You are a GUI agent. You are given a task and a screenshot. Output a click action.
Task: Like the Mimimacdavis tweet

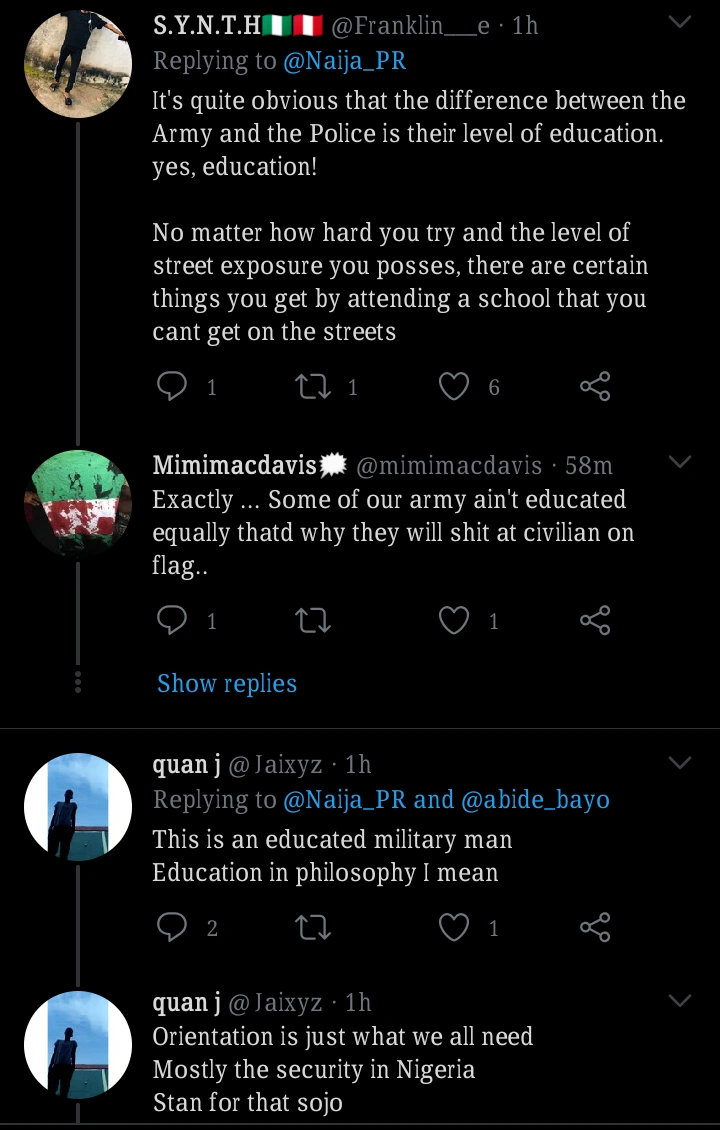[x=455, y=621]
